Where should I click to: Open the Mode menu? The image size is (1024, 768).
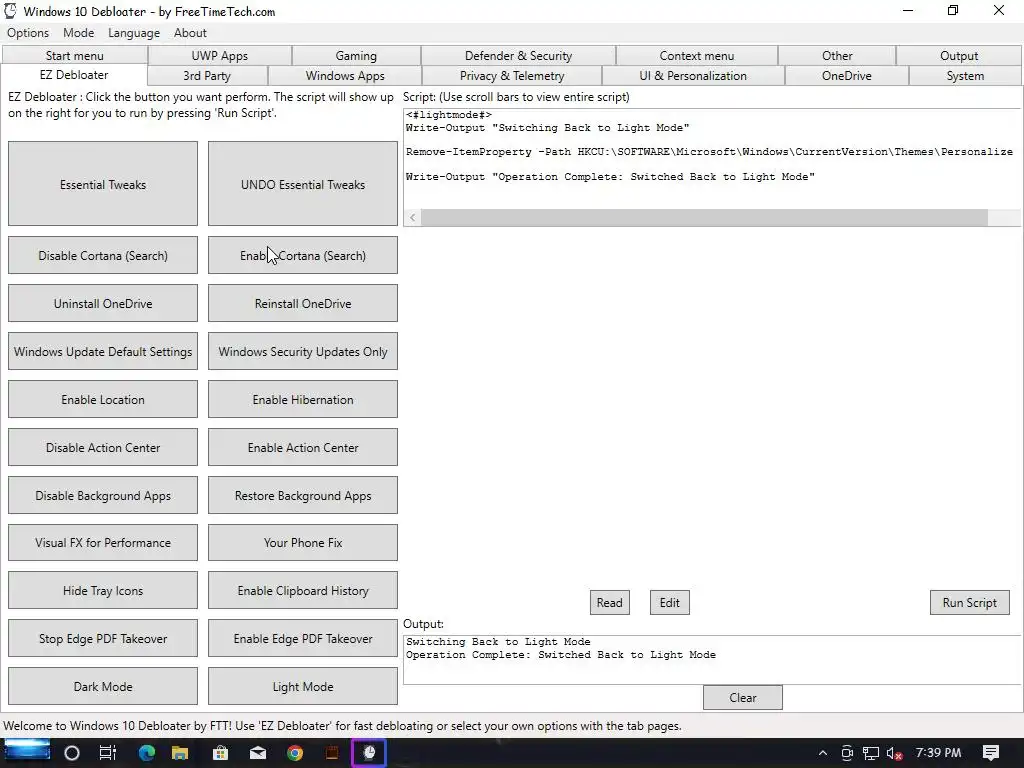click(78, 33)
